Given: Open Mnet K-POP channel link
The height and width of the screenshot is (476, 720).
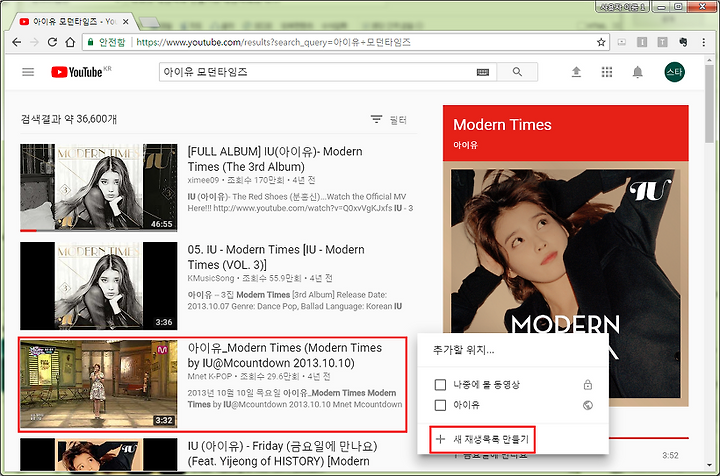Looking at the screenshot, I should (209, 376).
